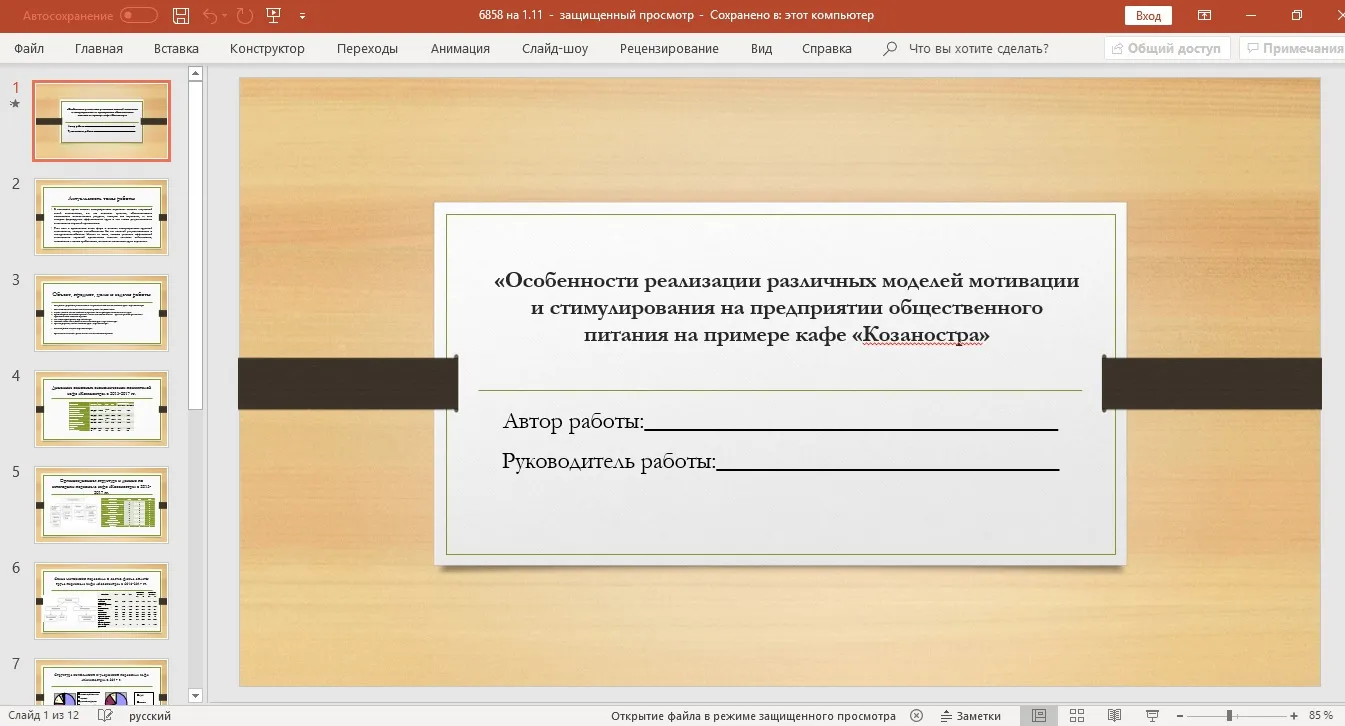Click the zoom slider
Viewport: 1345px width, 726px height.
click(1237, 716)
